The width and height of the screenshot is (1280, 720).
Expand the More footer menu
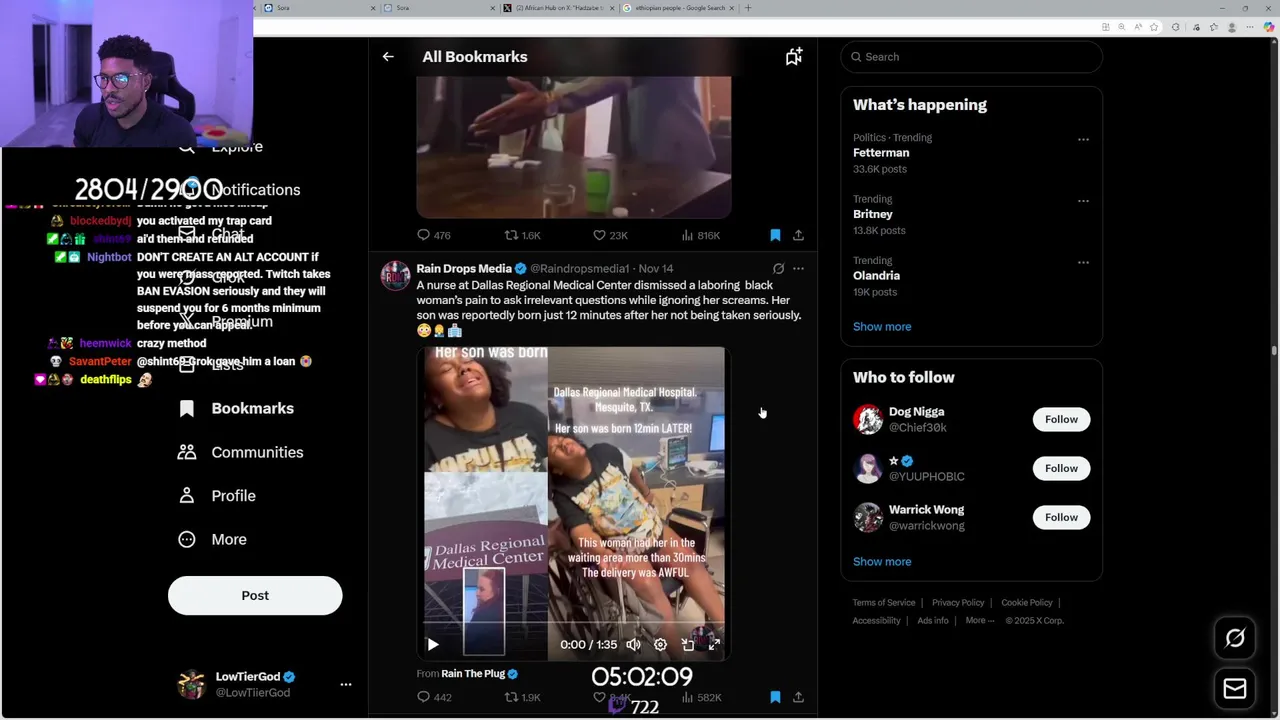click(980, 621)
